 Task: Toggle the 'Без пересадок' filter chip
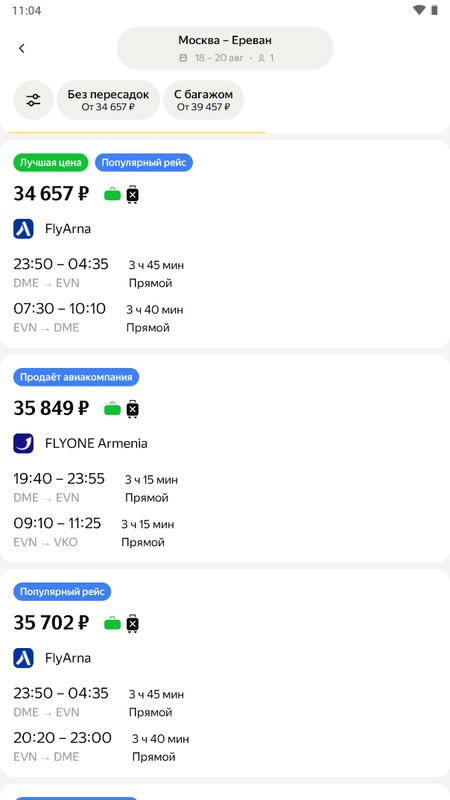(x=108, y=100)
